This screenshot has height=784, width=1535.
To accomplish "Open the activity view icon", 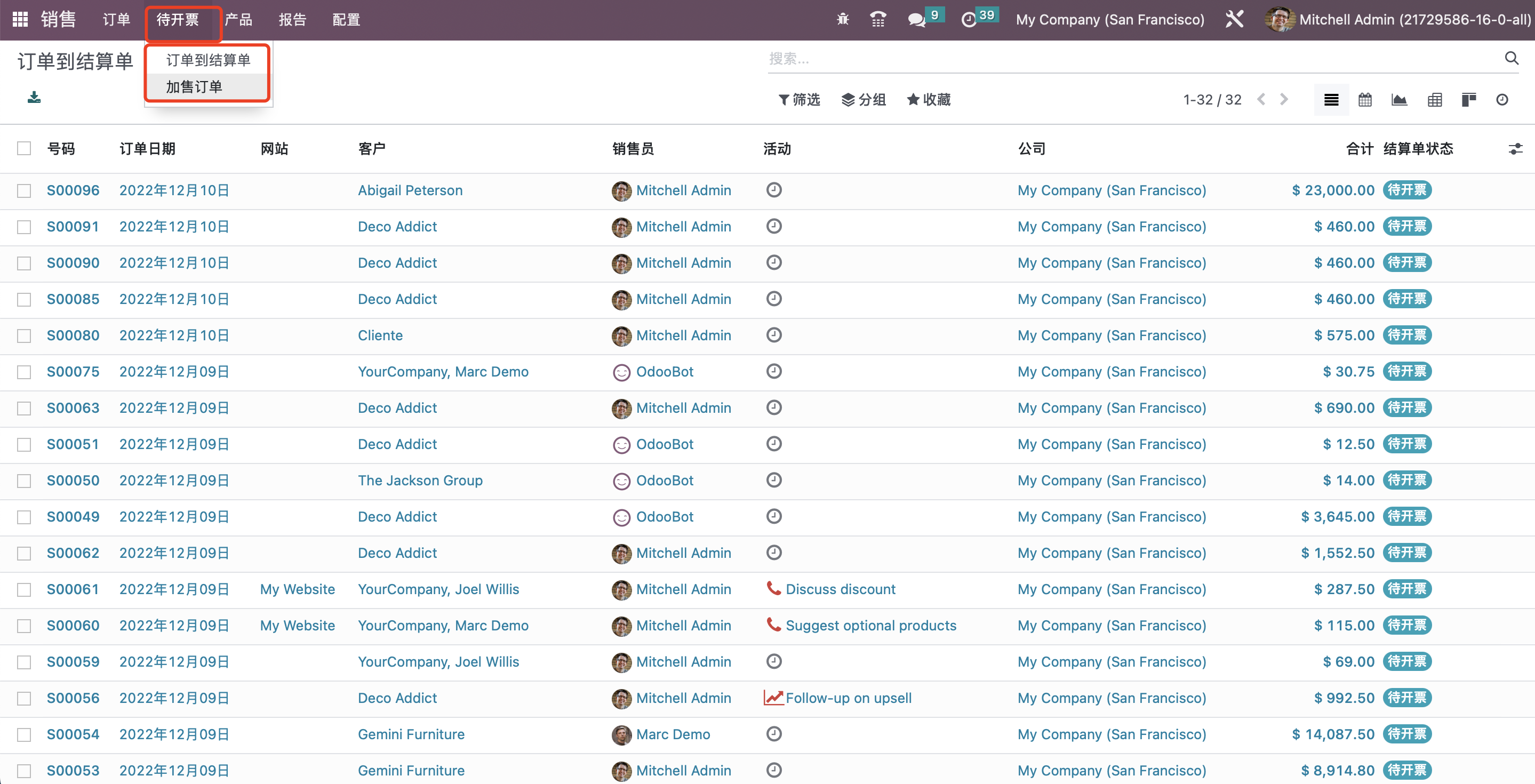I will (1502, 100).
